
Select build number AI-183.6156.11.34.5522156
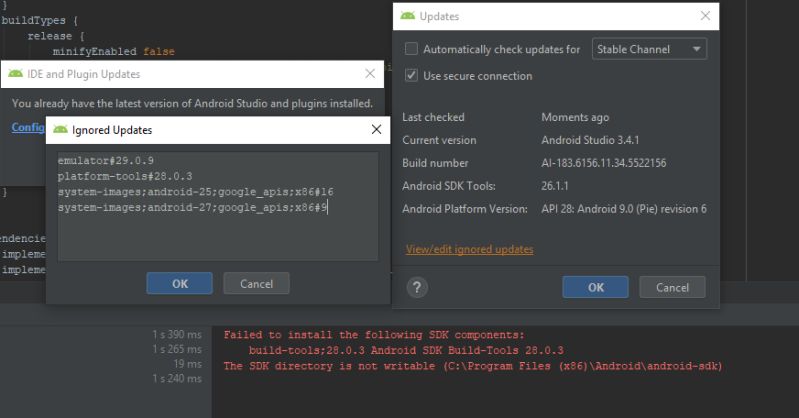point(604,163)
